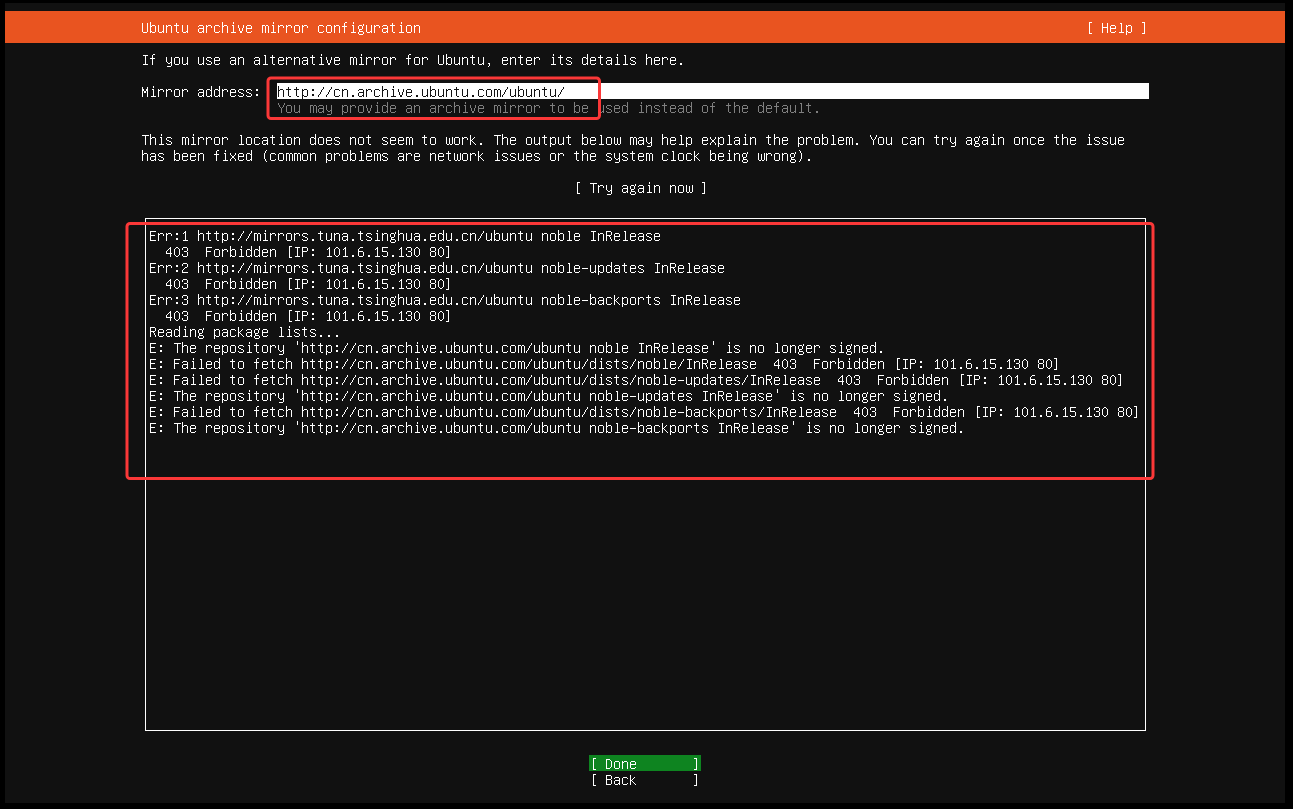Click the Reading package lists log line
This screenshot has width=1293, height=809.
(x=244, y=332)
